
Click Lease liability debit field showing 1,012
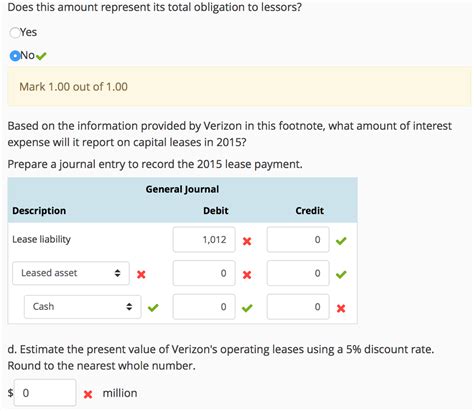pyautogui.click(x=204, y=239)
